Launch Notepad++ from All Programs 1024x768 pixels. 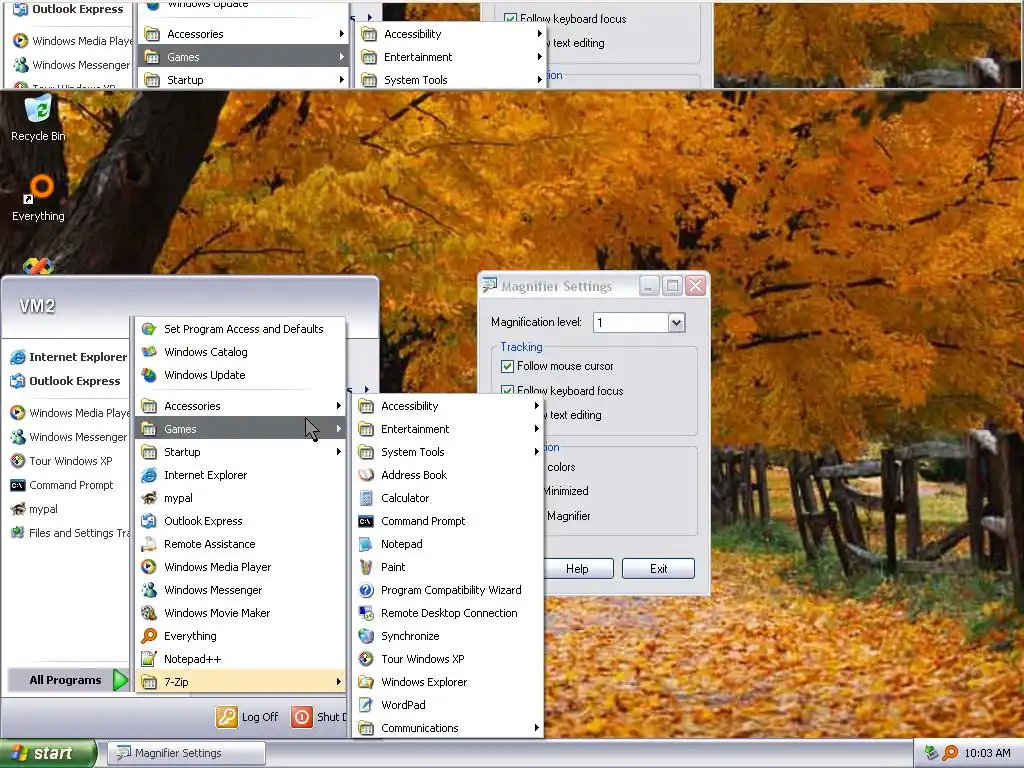coord(240,659)
